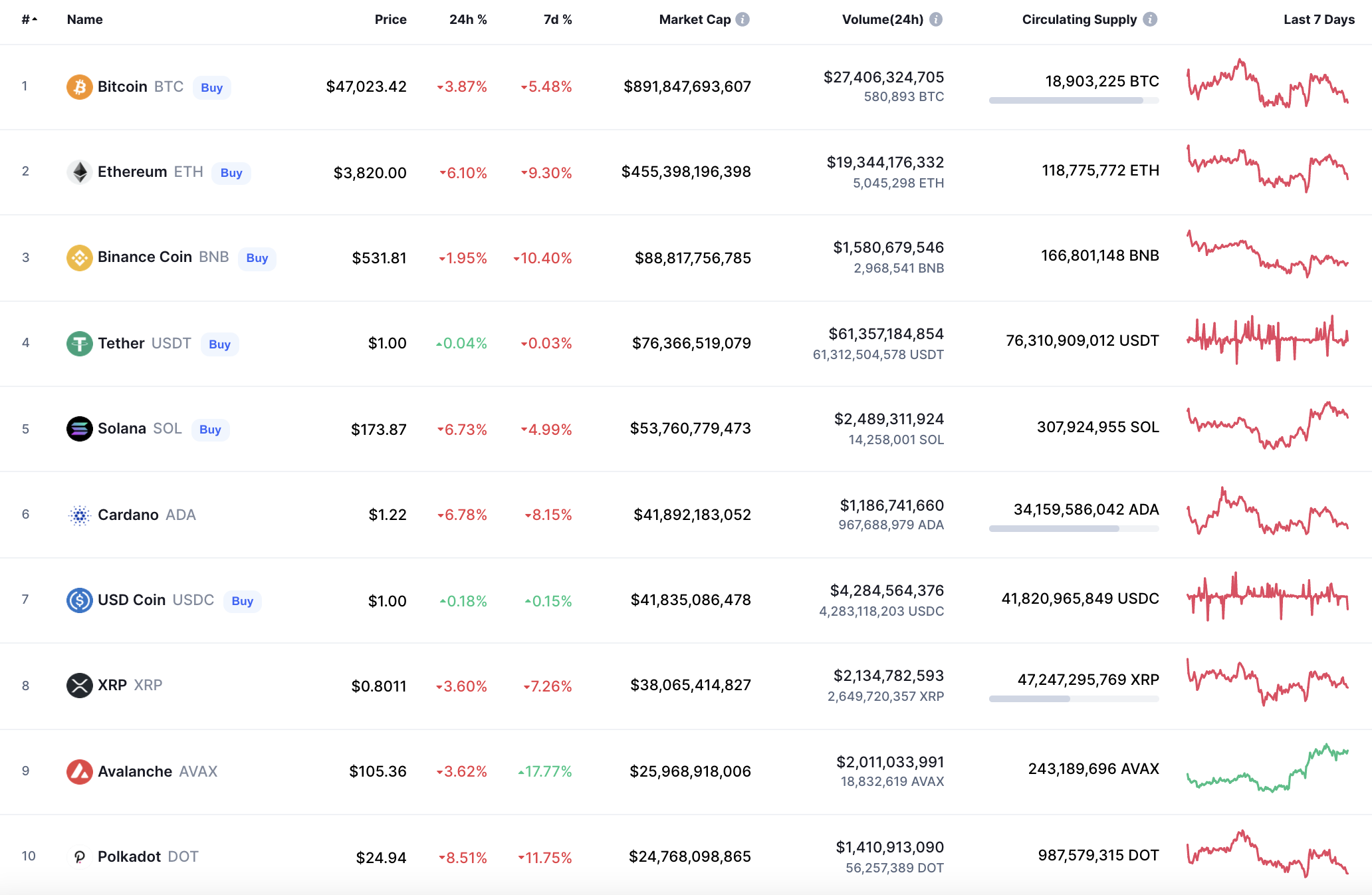The width and height of the screenshot is (1372, 895).
Task: Click Cardano circulating supply progress bar
Action: (x=1074, y=529)
